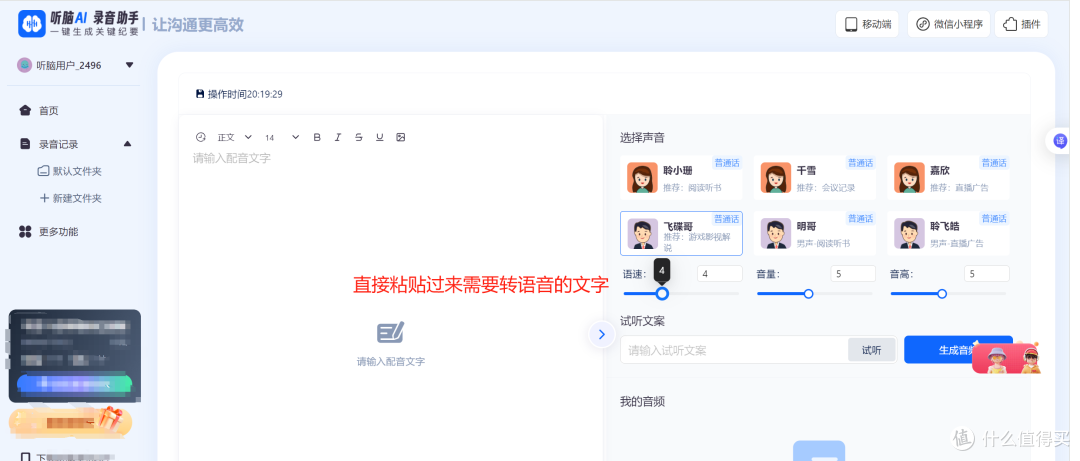Click the 听脑用户_2496 user avatar

tap(25, 65)
